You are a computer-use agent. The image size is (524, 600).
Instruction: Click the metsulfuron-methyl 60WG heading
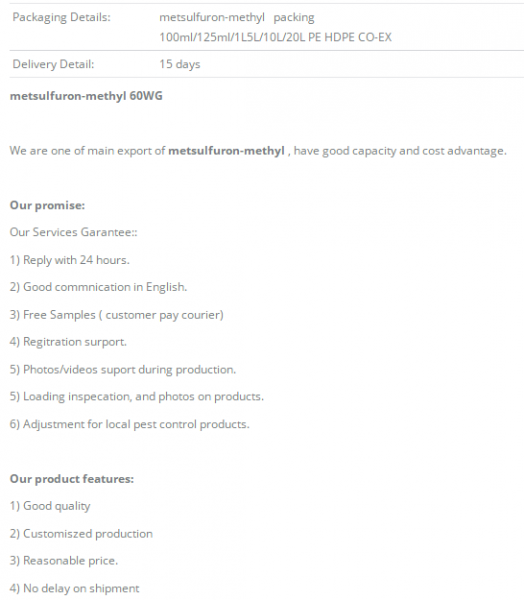[x=86, y=96]
